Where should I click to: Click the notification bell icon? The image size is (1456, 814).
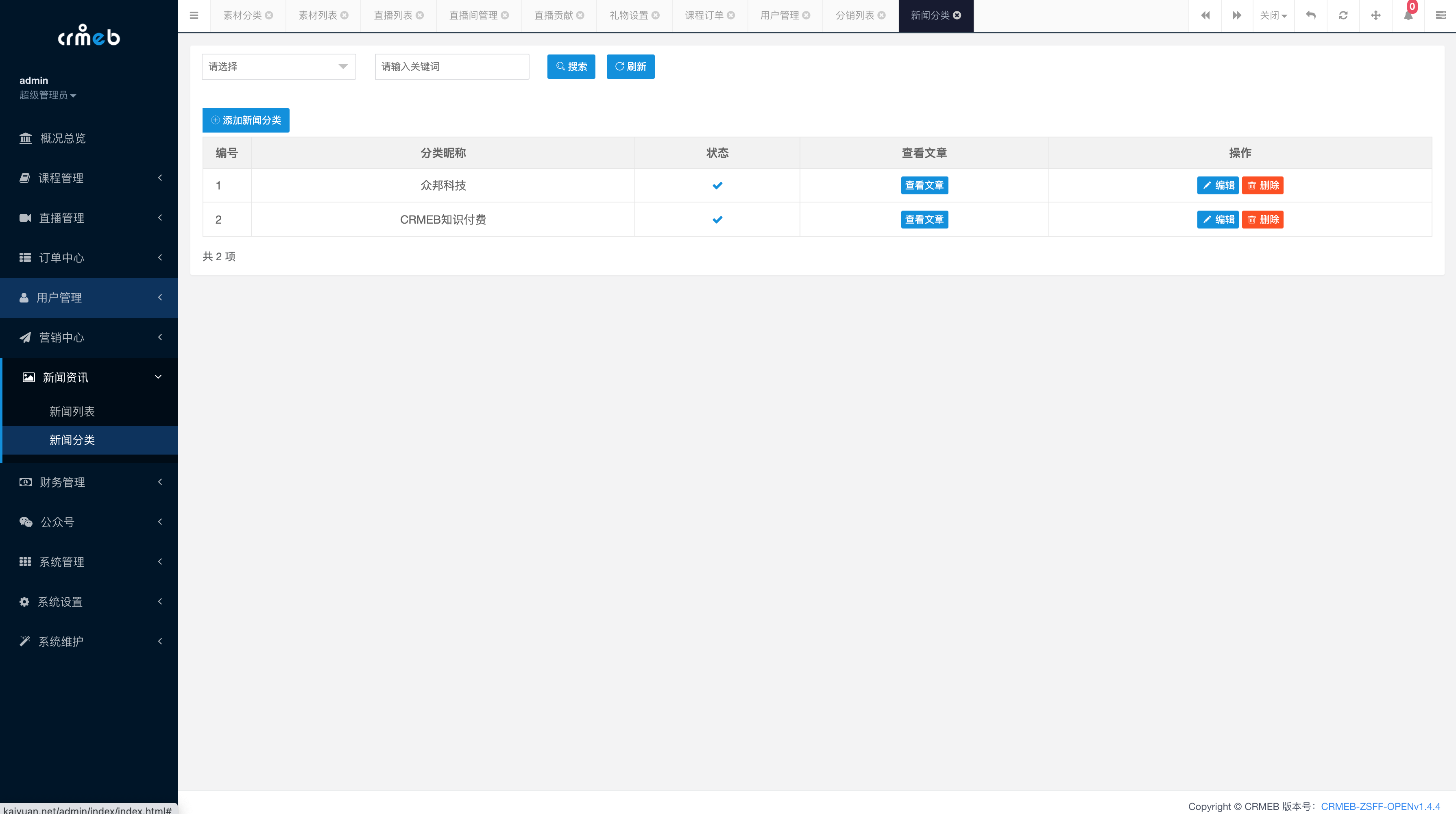(1408, 15)
